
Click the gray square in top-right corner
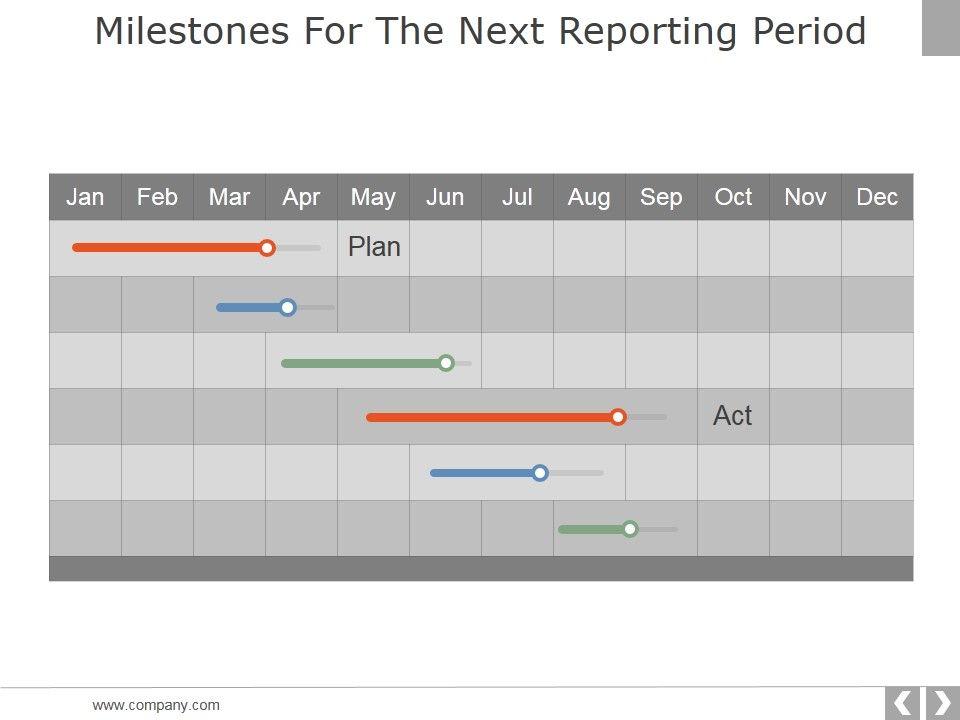pos(940,27)
